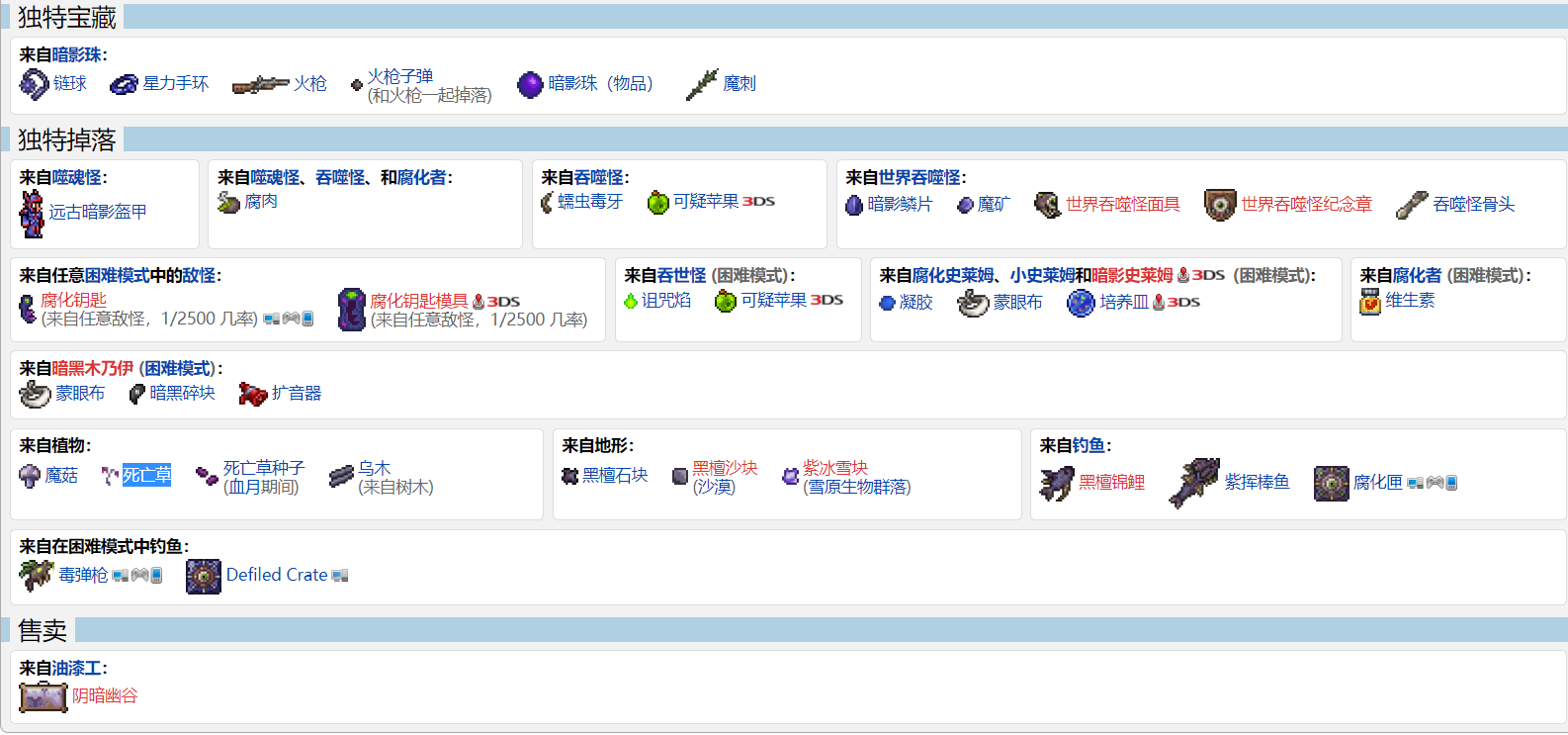The image size is (1568, 735).
Task: Click the 紫挥棒鱼 fish icon
Action: (1194, 483)
